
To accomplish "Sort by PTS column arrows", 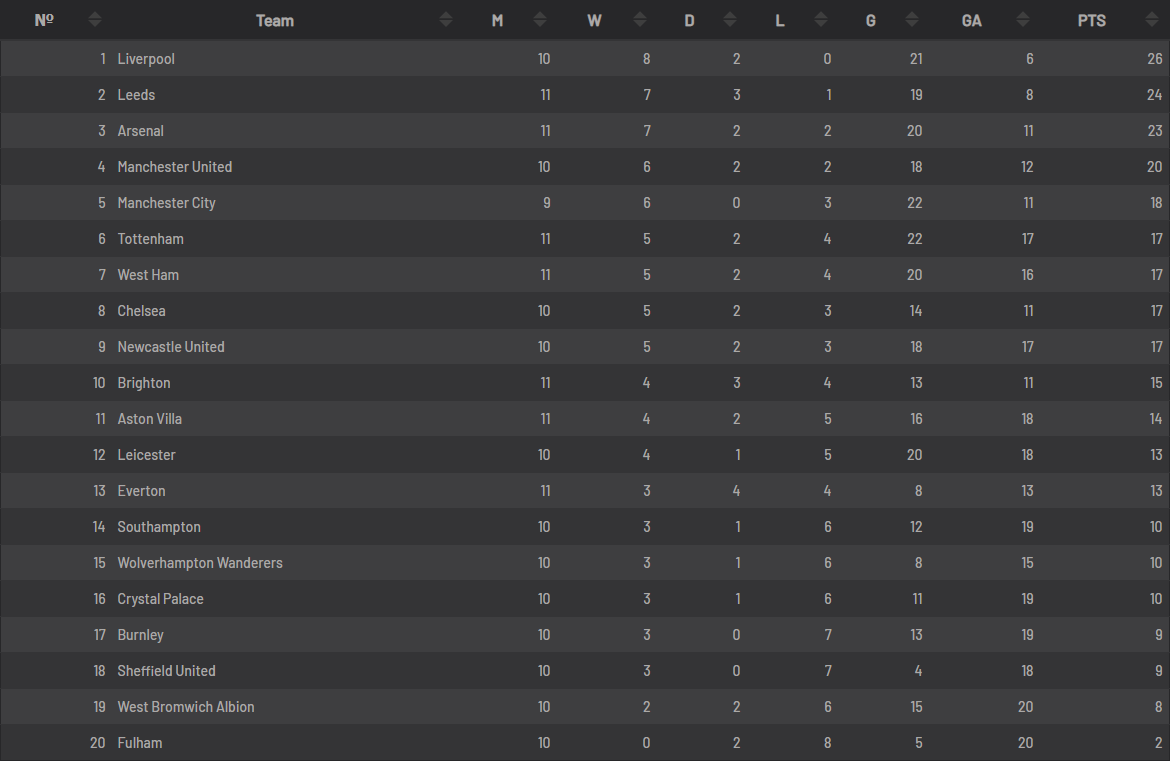I will [1151, 20].
